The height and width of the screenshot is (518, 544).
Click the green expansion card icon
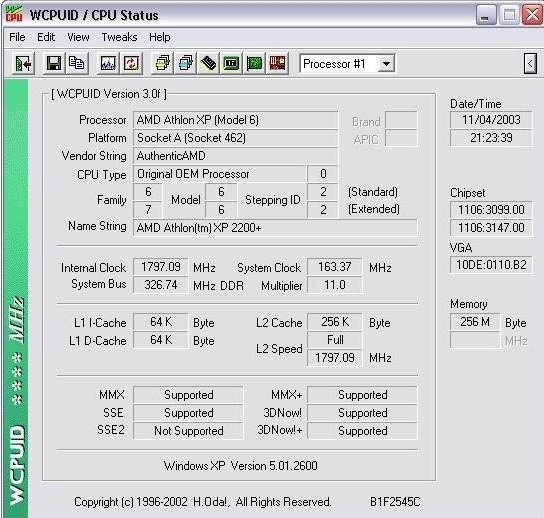pos(254,63)
